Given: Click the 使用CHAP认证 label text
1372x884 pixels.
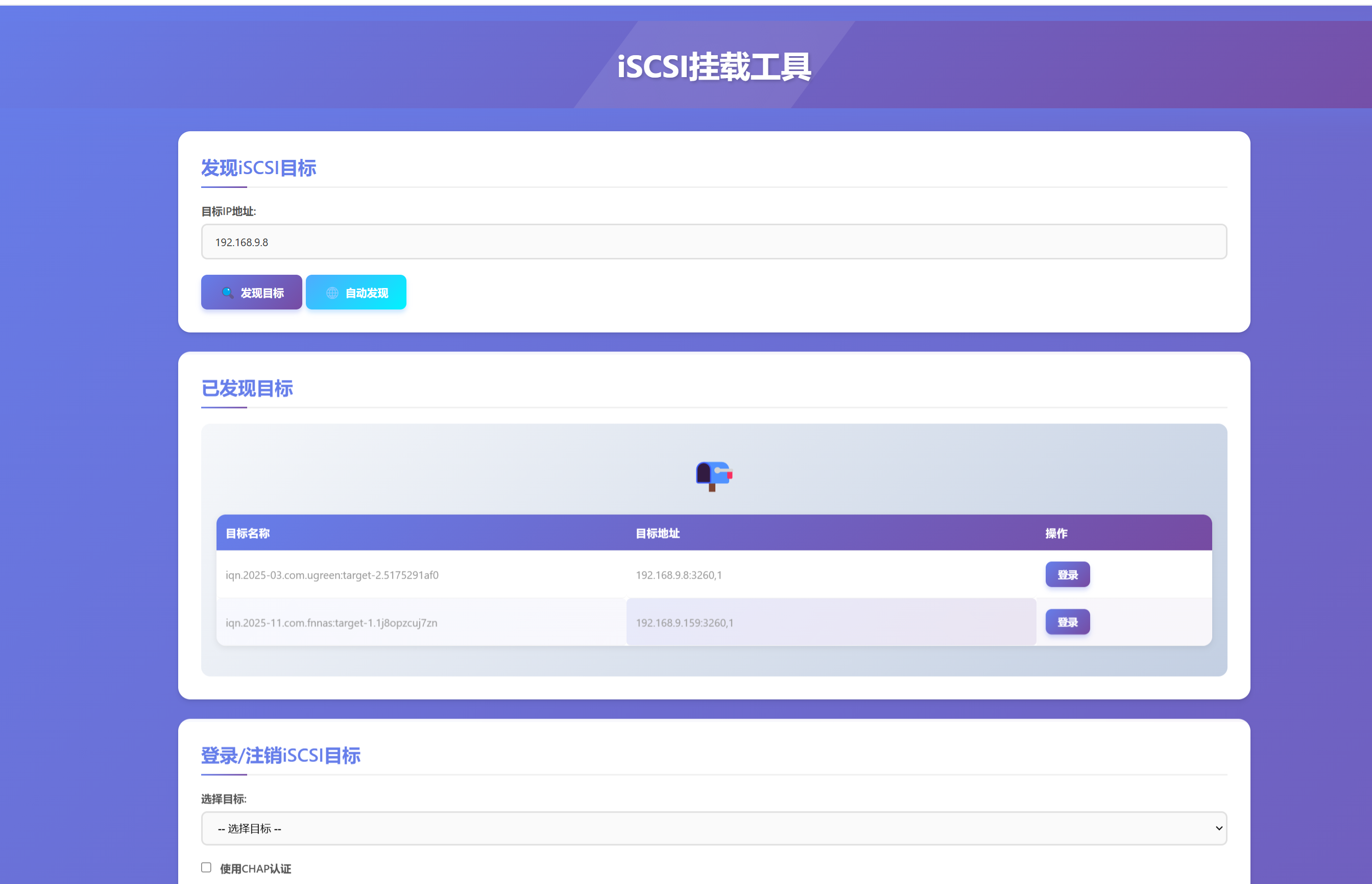Looking at the screenshot, I should 255,869.
